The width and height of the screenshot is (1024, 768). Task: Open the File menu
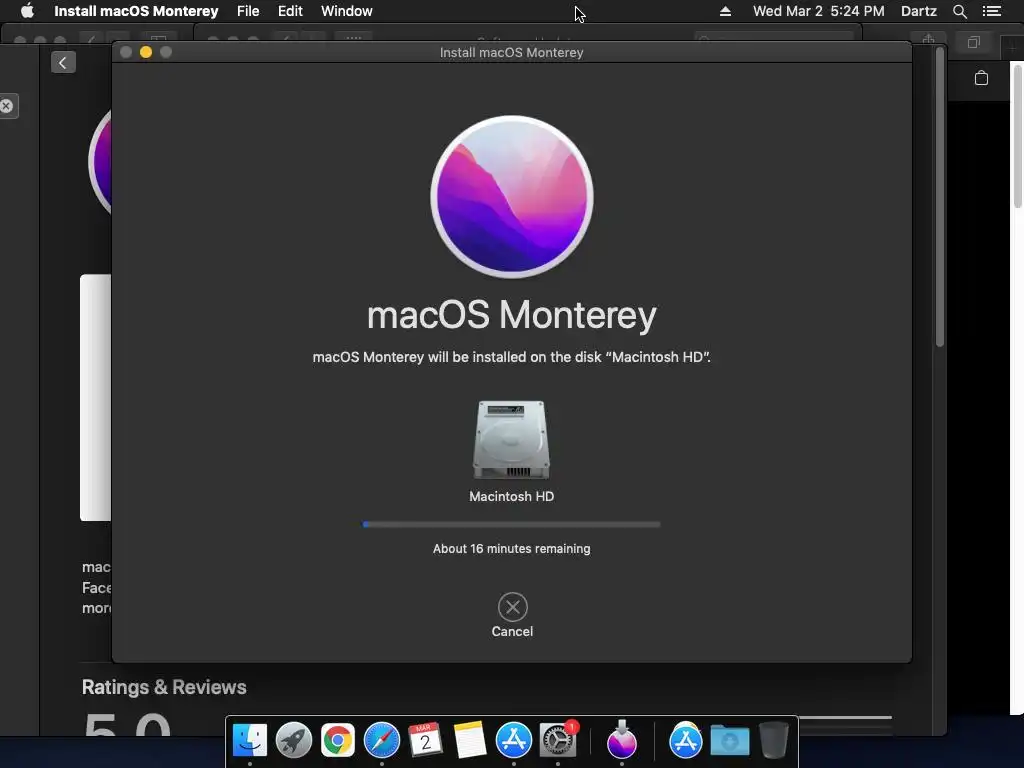248,11
